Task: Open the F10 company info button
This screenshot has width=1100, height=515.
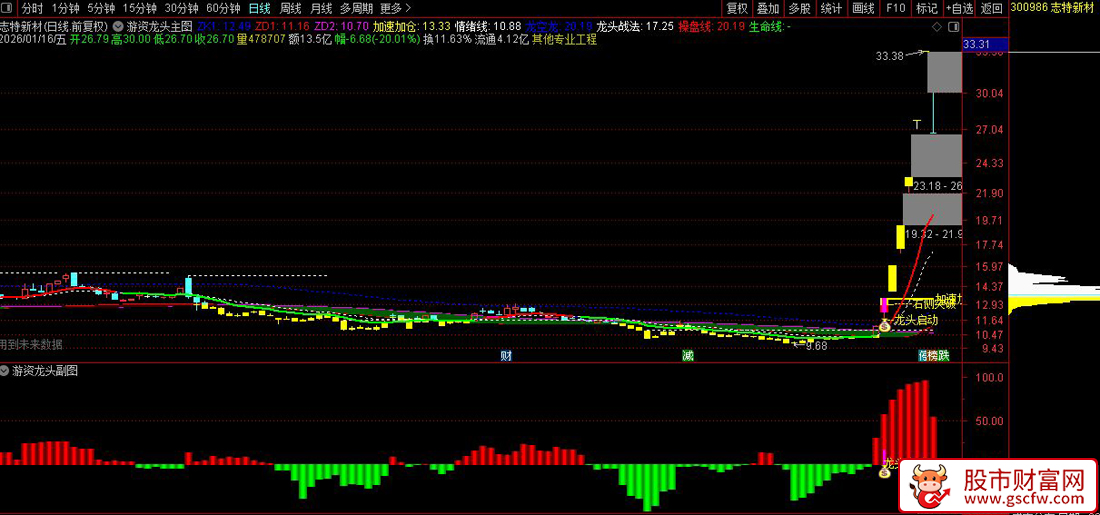Action: pos(895,8)
